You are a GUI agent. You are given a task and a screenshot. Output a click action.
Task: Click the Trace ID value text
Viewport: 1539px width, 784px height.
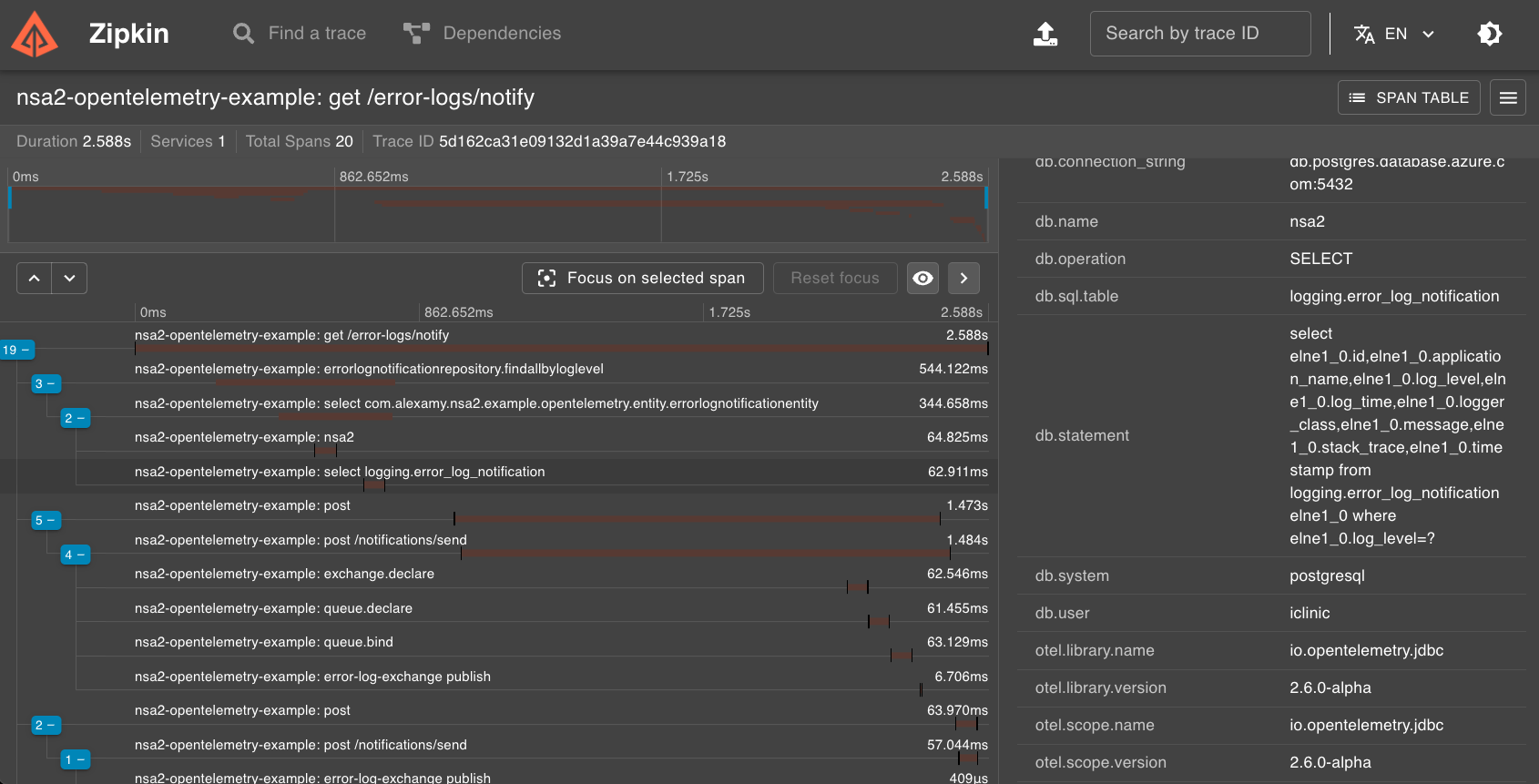tap(582, 141)
